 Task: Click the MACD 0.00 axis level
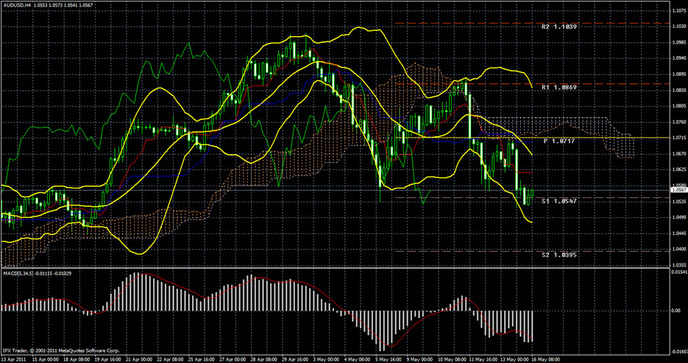point(676,311)
